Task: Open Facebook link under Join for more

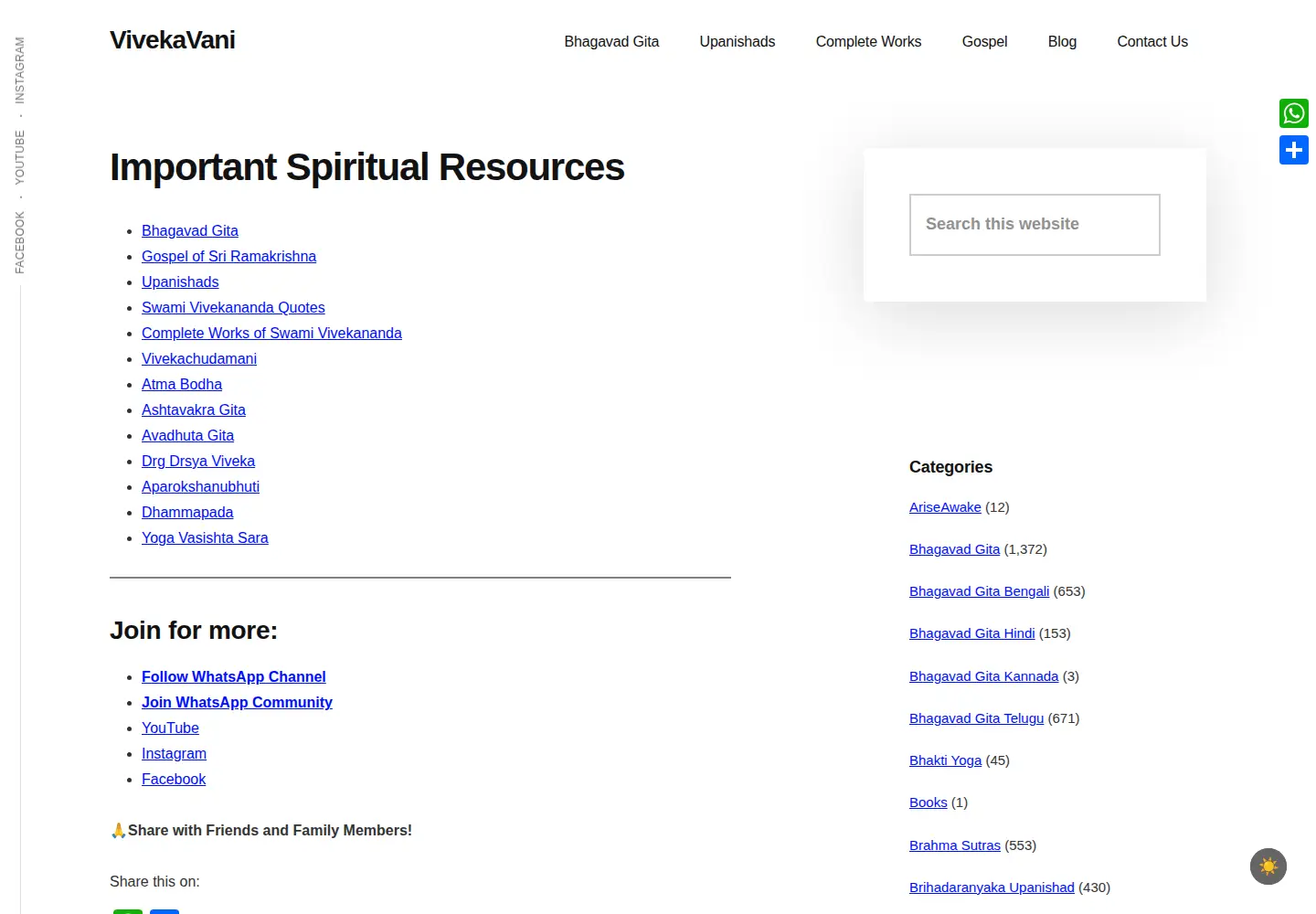Action: (x=174, y=779)
